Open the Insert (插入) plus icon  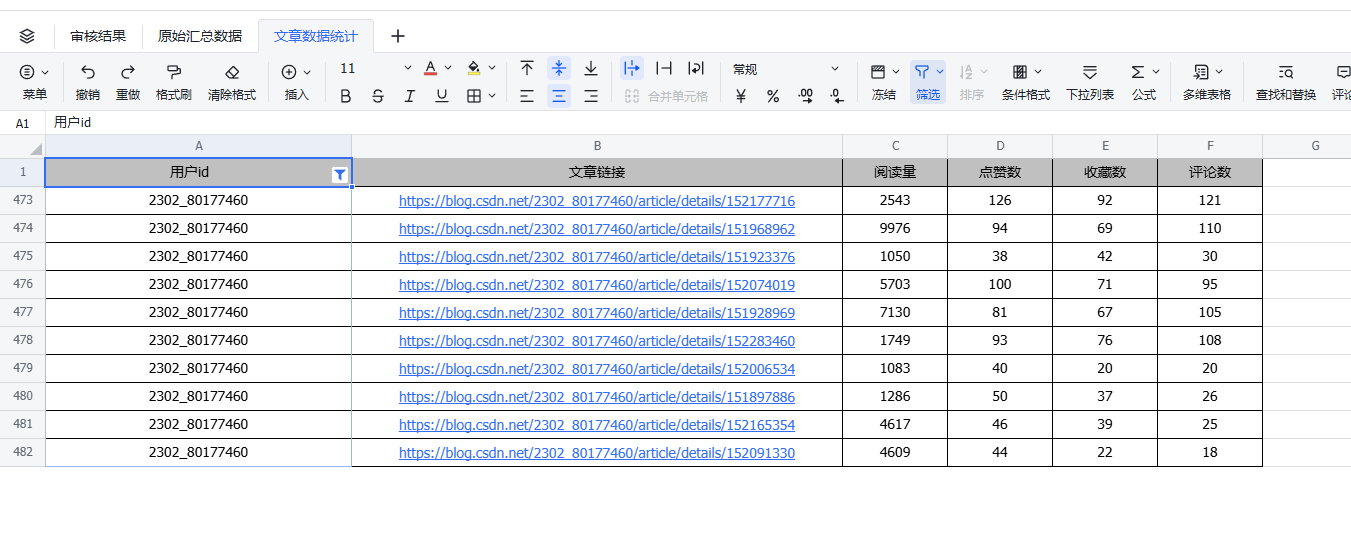(x=289, y=72)
